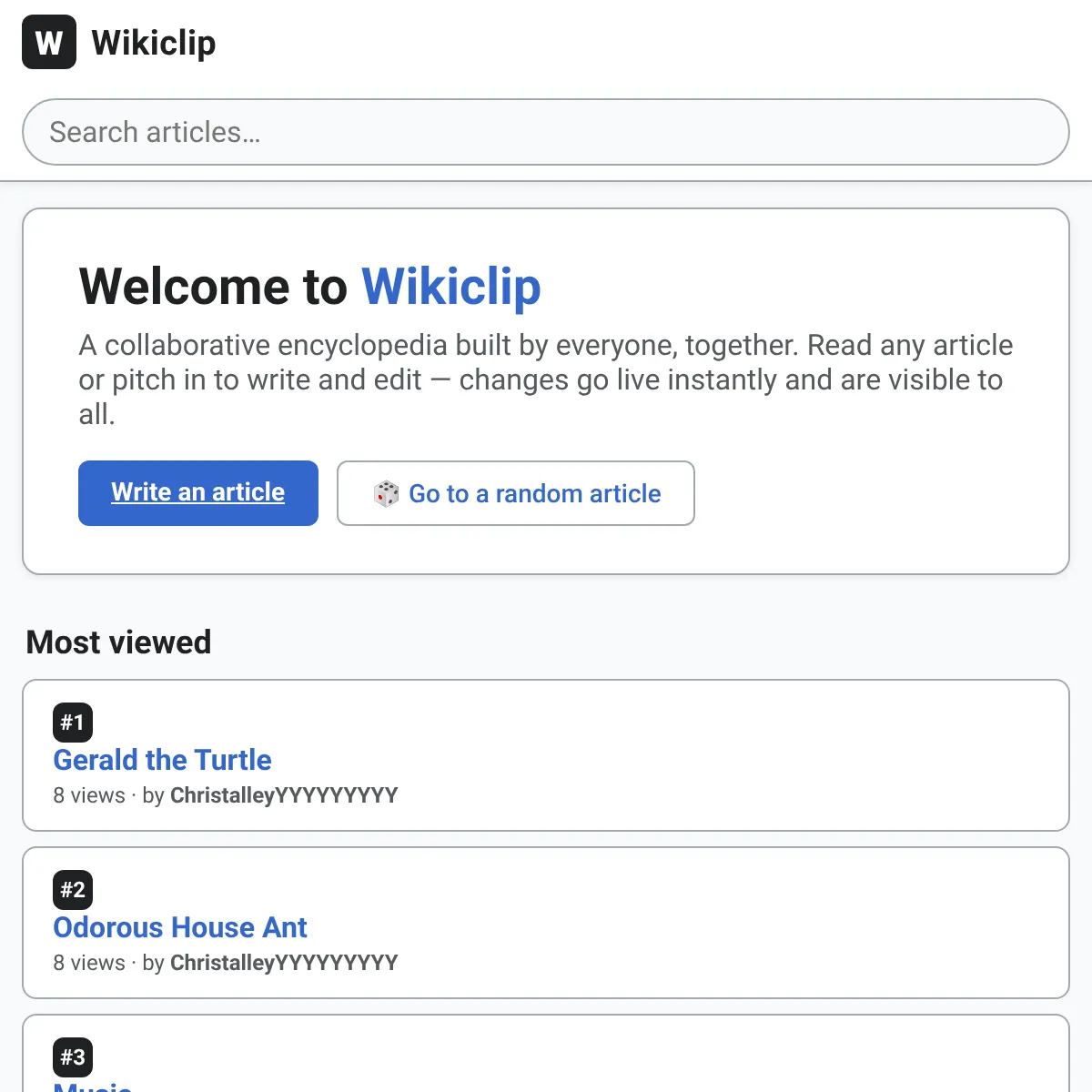Image resolution: width=1092 pixels, height=1092 pixels.
Task: Open the partially visible Music article link
Action: (93, 1085)
